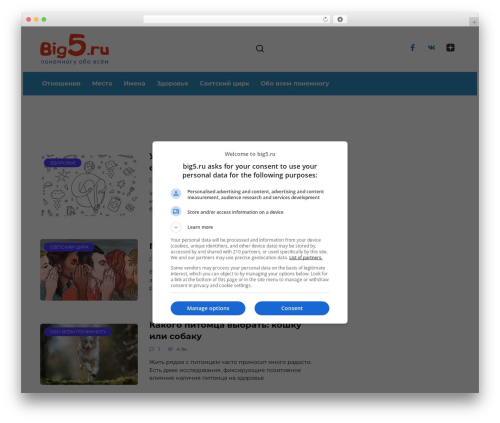This screenshot has height=423, width=500.
Task: Open the Какого питомца выбрать article title
Action: point(225,331)
